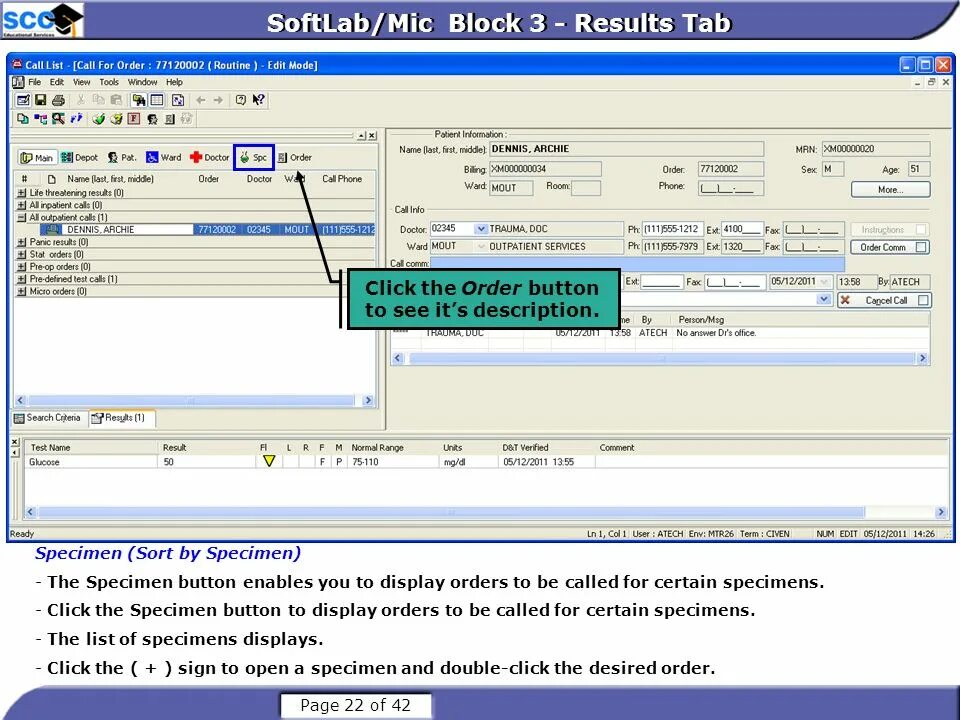Expand All inpatient calls group

pyautogui.click(x=22, y=205)
